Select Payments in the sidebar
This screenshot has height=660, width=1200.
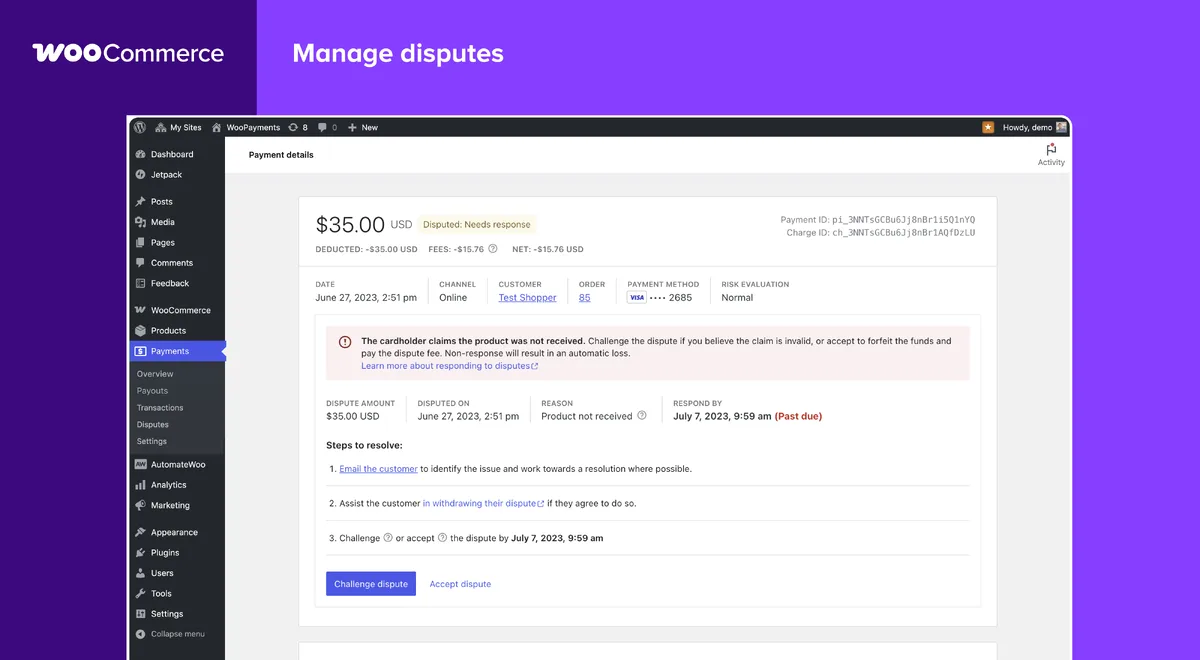(x=177, y=351)
